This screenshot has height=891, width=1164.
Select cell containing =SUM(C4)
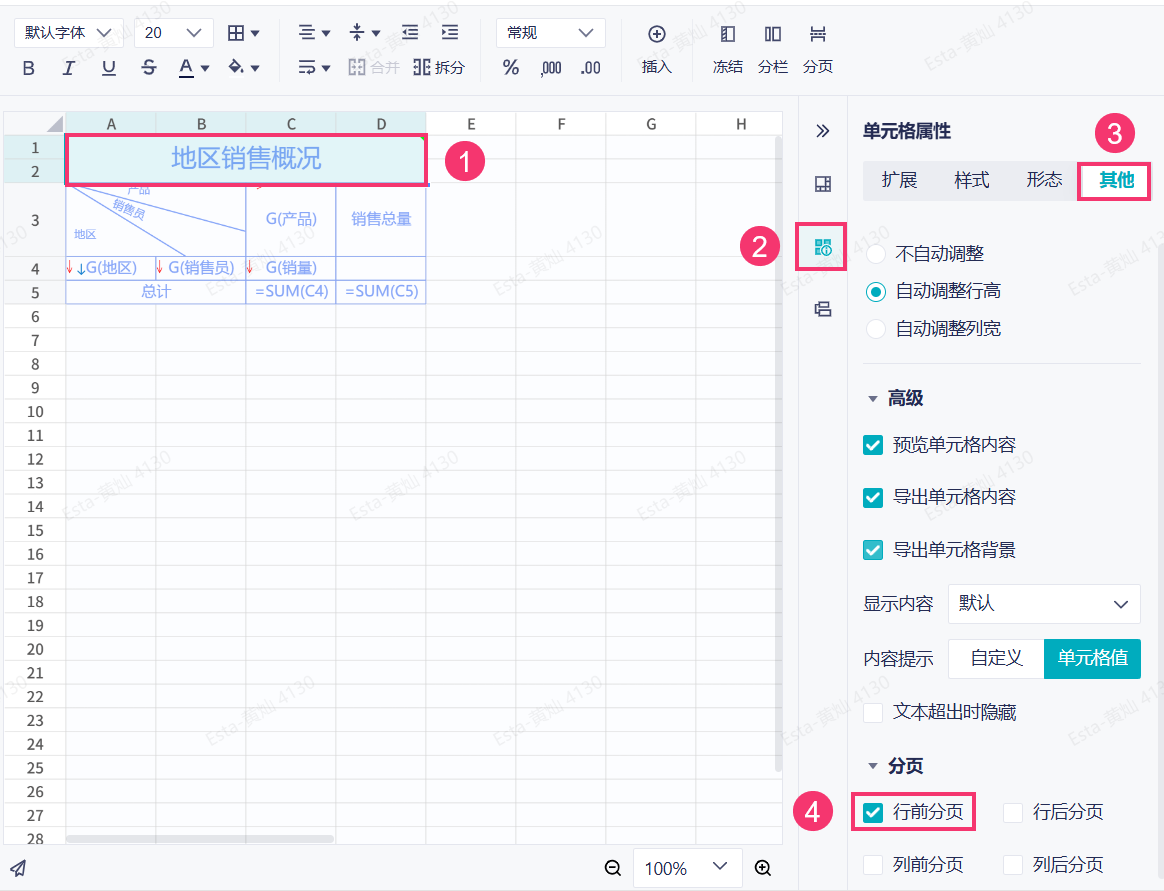click(291, 292)
